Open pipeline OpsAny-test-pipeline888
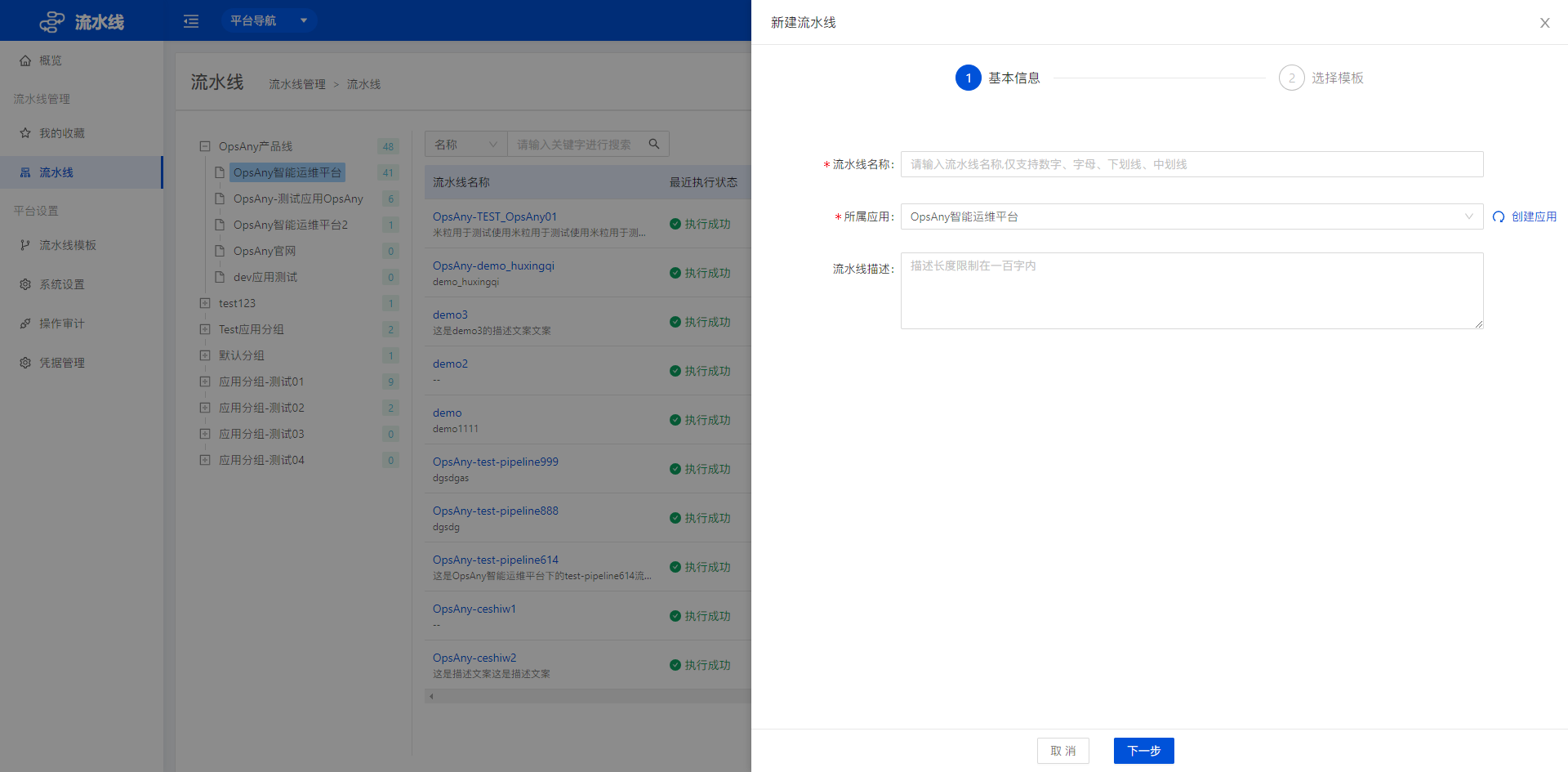1568x772 pixels. [496, 511]
